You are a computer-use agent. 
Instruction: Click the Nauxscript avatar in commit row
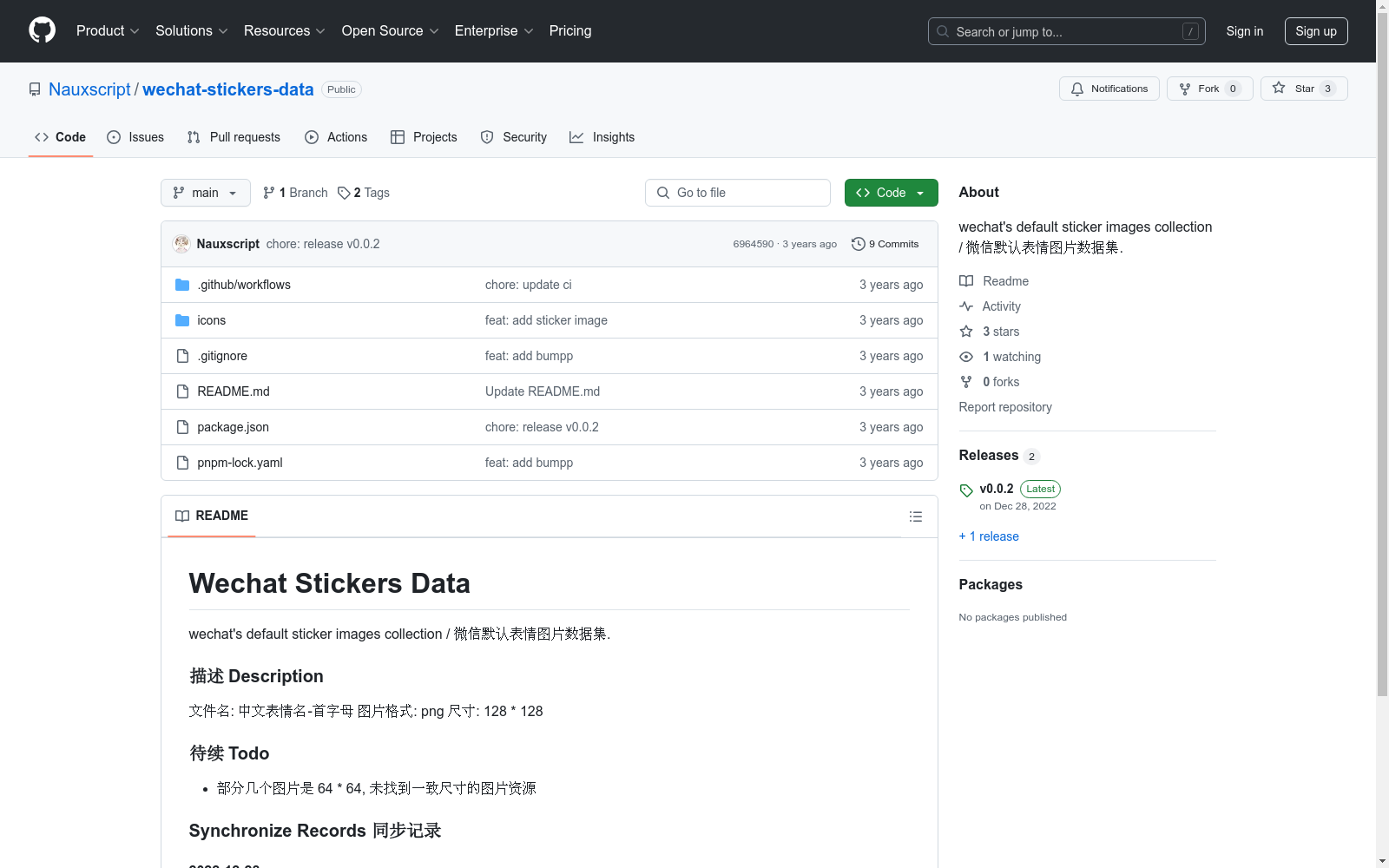pyautogui.click(x=181, y=244)
